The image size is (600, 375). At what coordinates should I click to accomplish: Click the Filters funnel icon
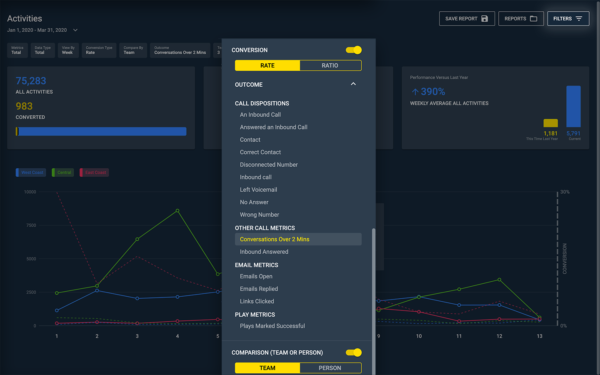(579, 18)
